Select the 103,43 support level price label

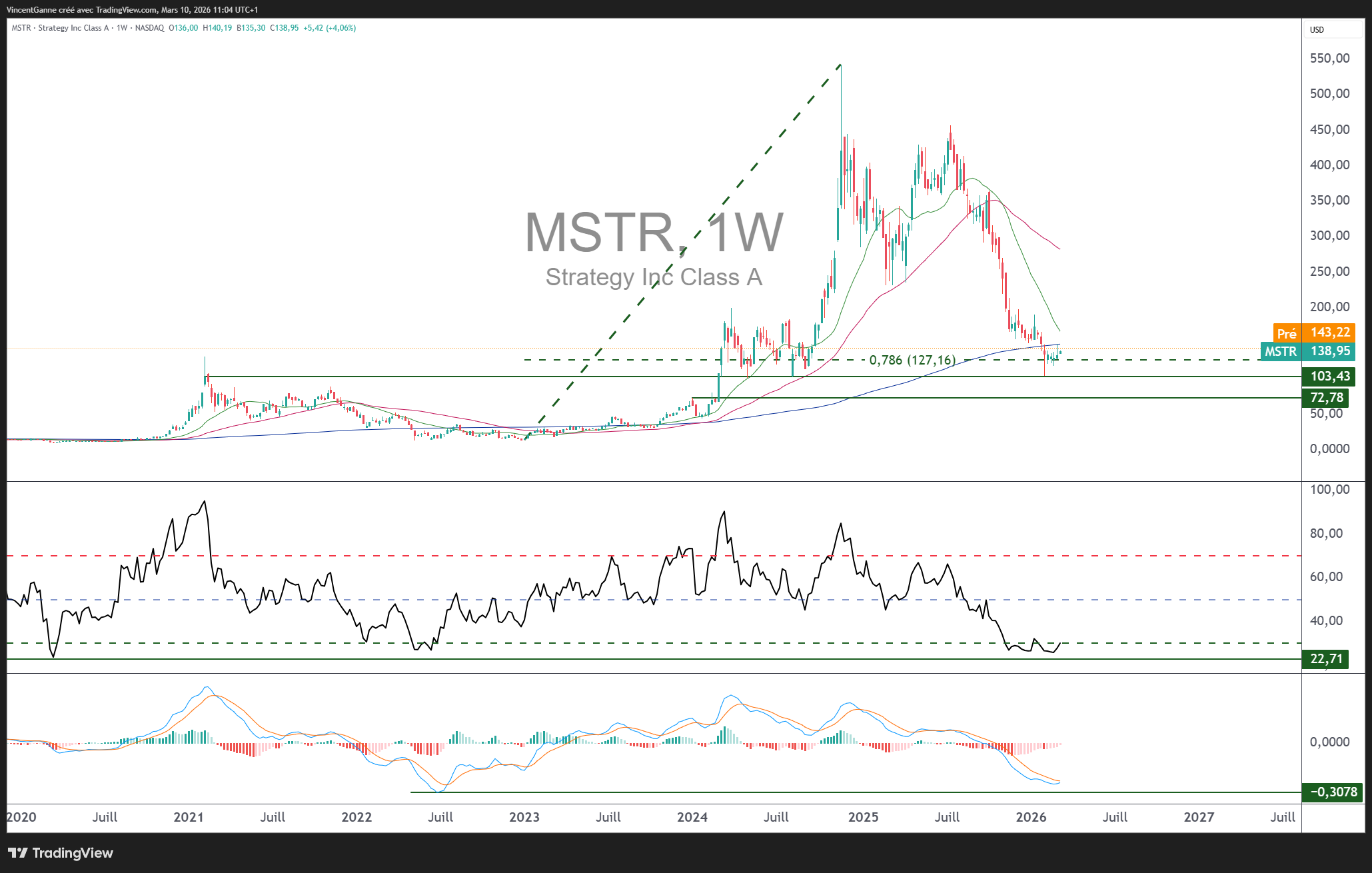(x=1328, y=377)
